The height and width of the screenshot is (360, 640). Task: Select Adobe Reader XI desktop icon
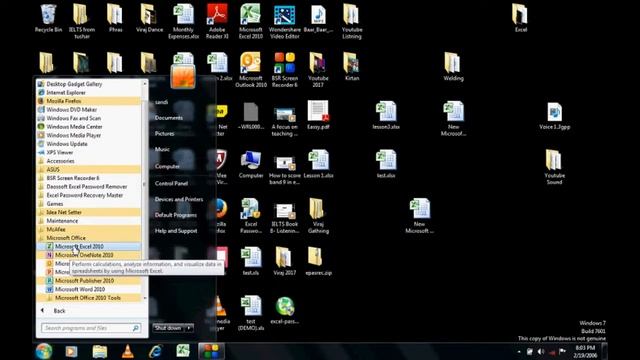click(217, 21)
